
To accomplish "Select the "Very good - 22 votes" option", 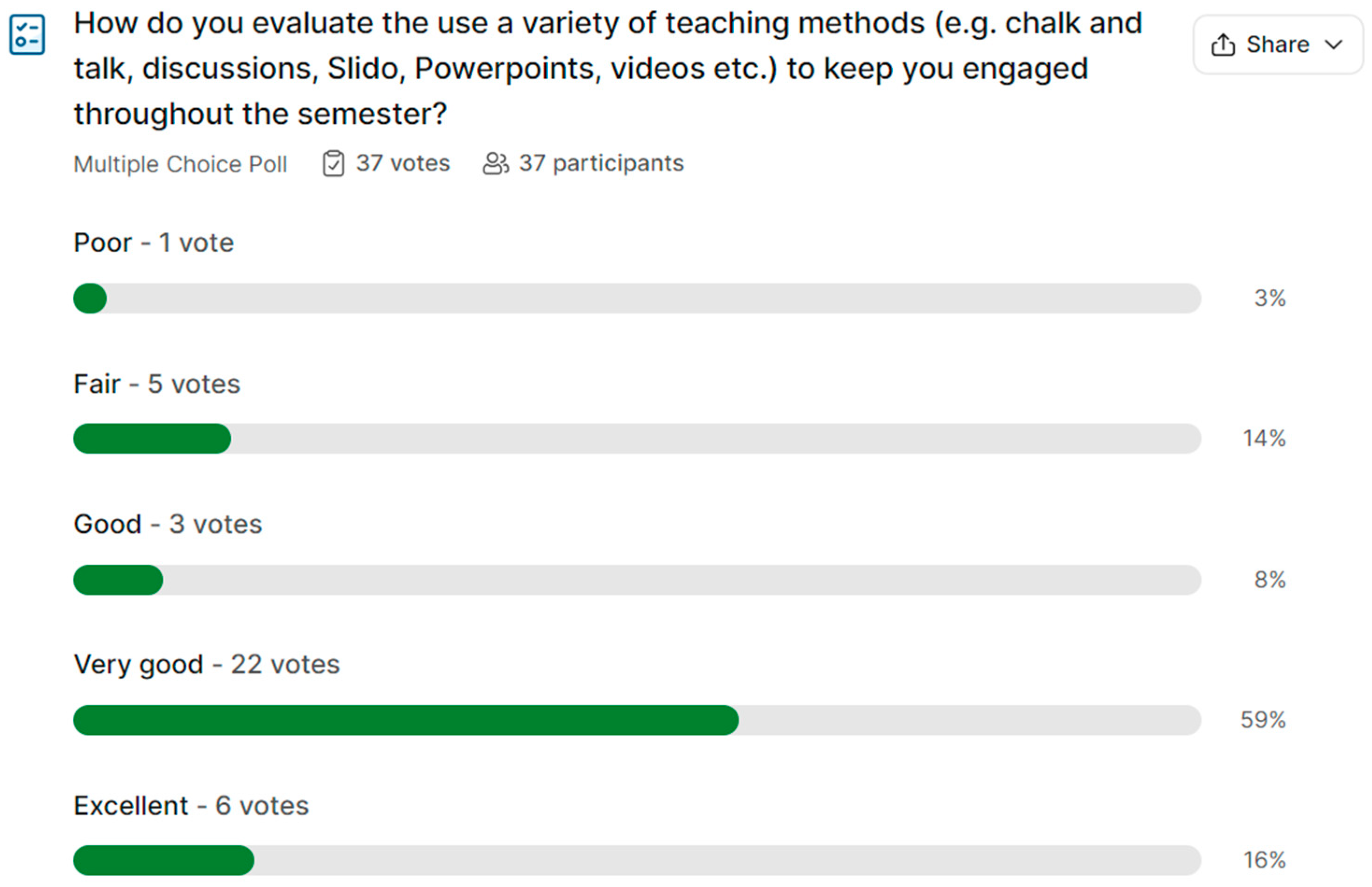I will click(x=207, y=665).
